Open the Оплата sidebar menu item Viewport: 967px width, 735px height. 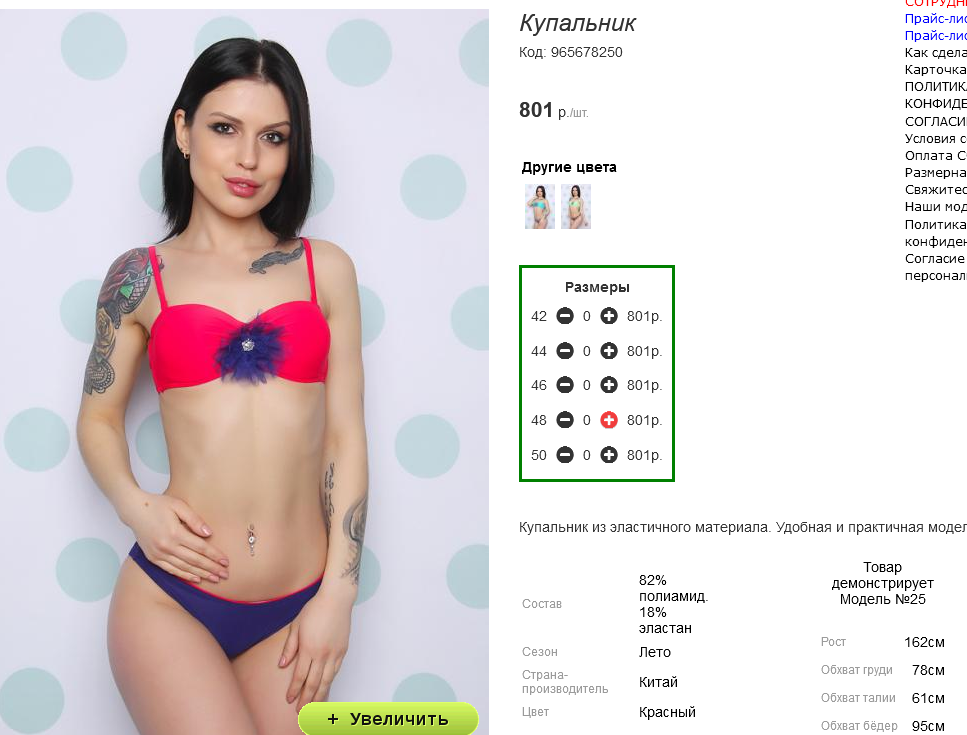tap(936, 155)
